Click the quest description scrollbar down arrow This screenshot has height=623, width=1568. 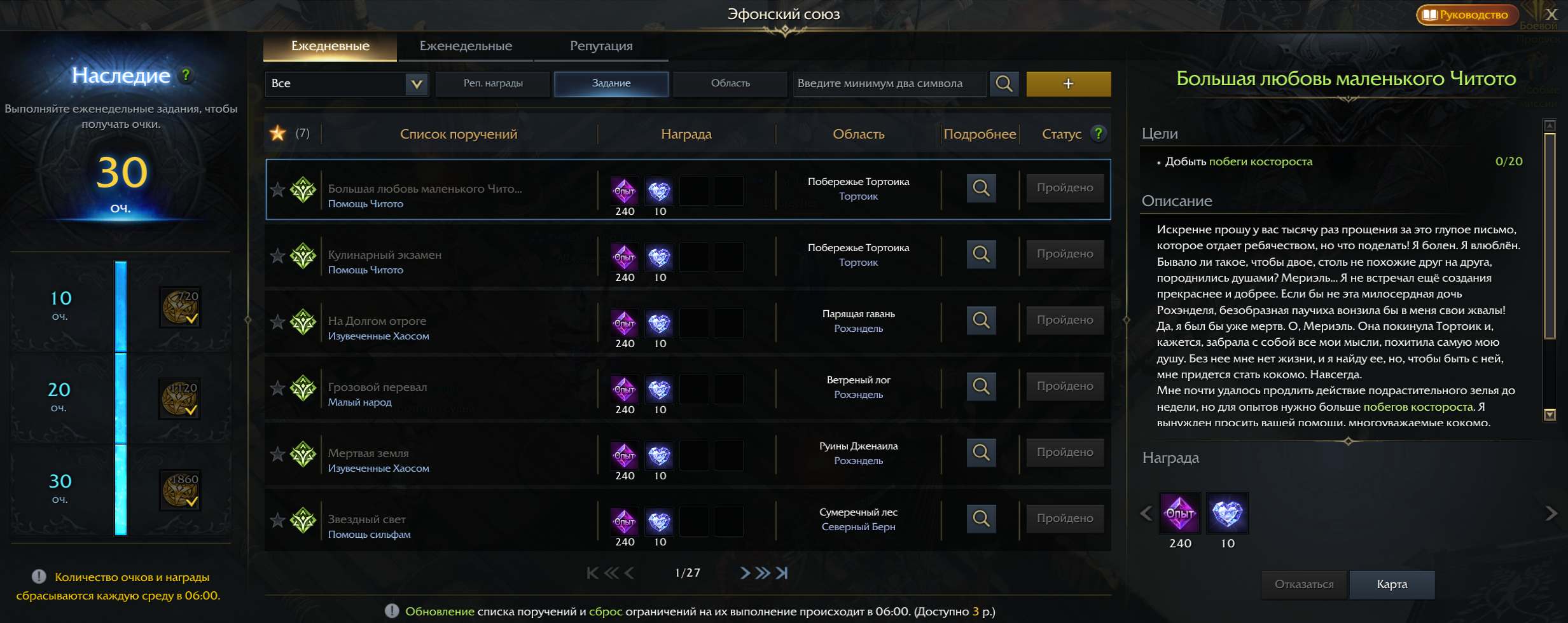coord(1550,414)
